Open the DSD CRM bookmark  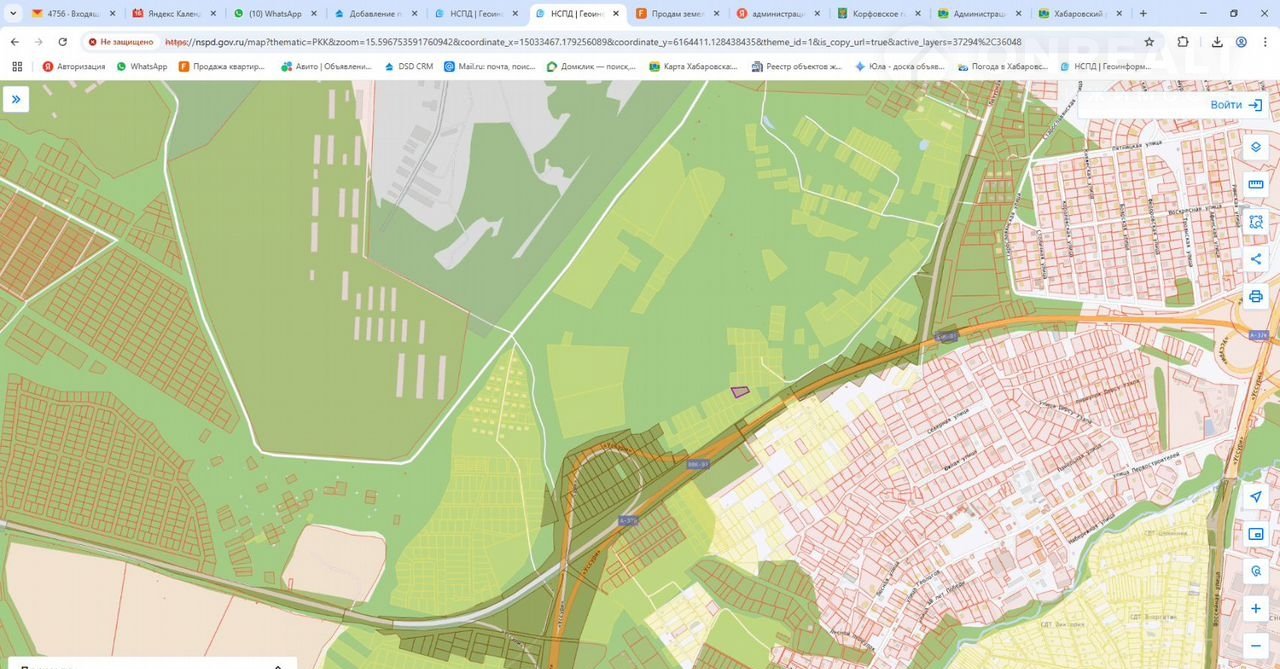(408, 66)
